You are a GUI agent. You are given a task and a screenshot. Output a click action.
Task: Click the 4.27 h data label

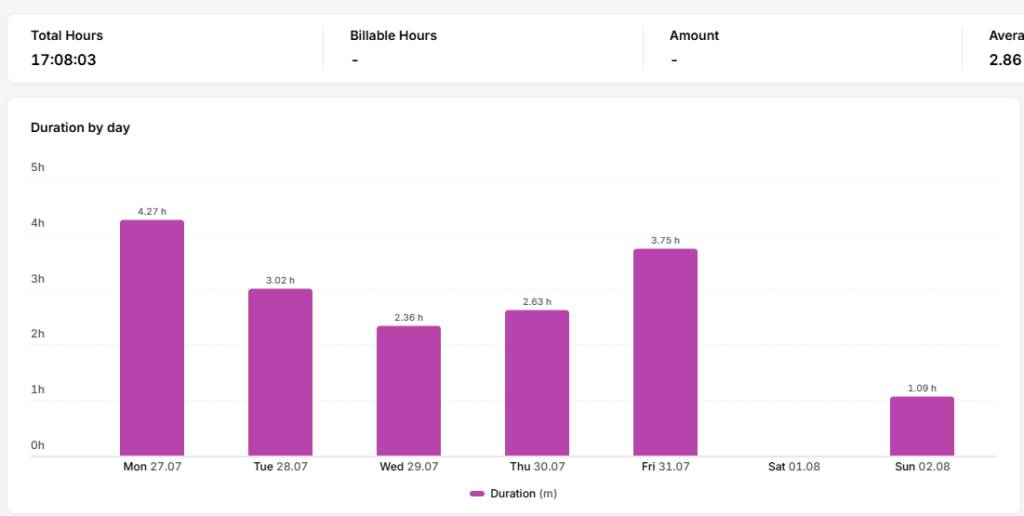152,212
